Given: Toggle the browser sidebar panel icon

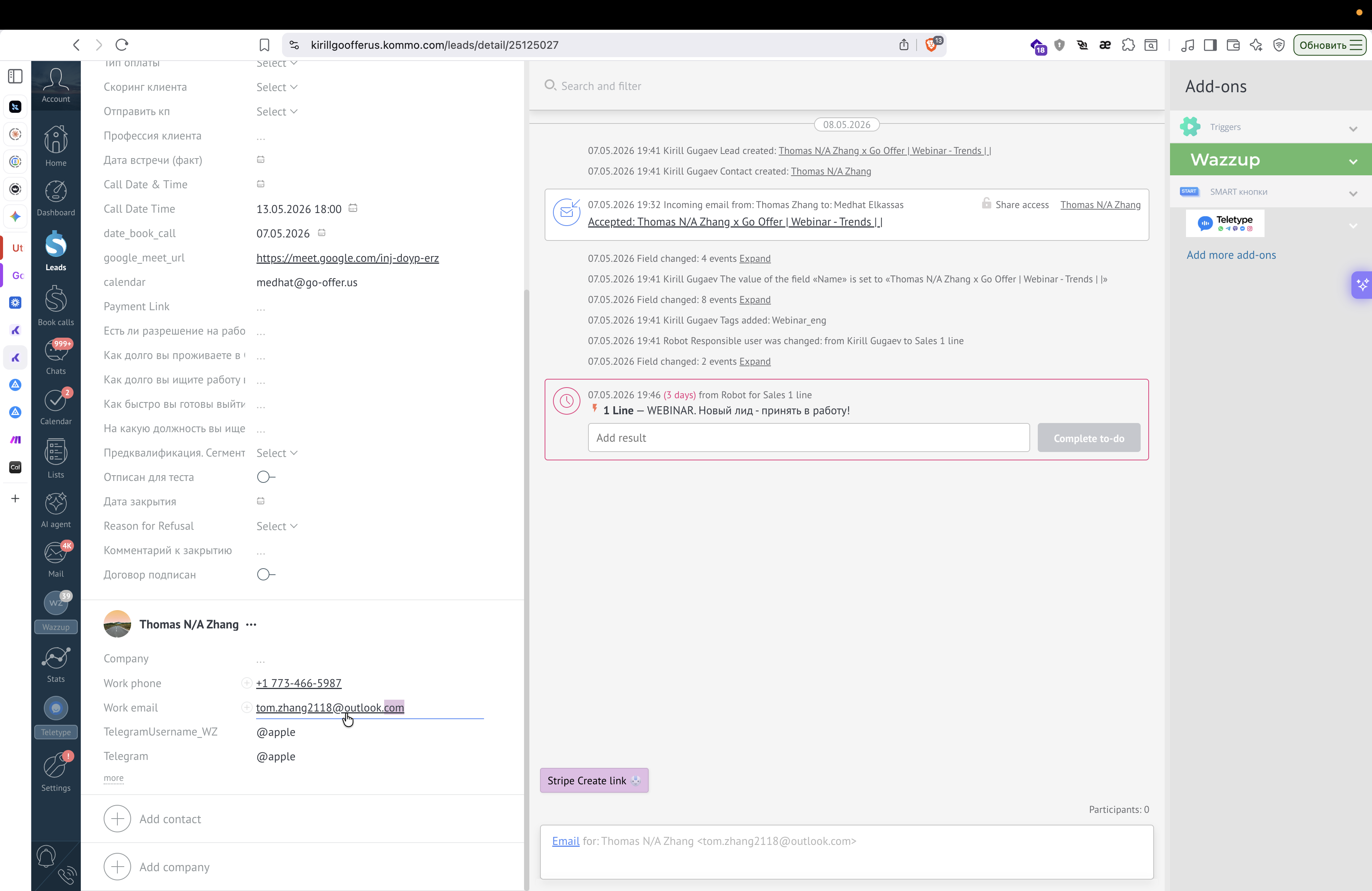Looking at the screenshot, I should point(1210,45).
